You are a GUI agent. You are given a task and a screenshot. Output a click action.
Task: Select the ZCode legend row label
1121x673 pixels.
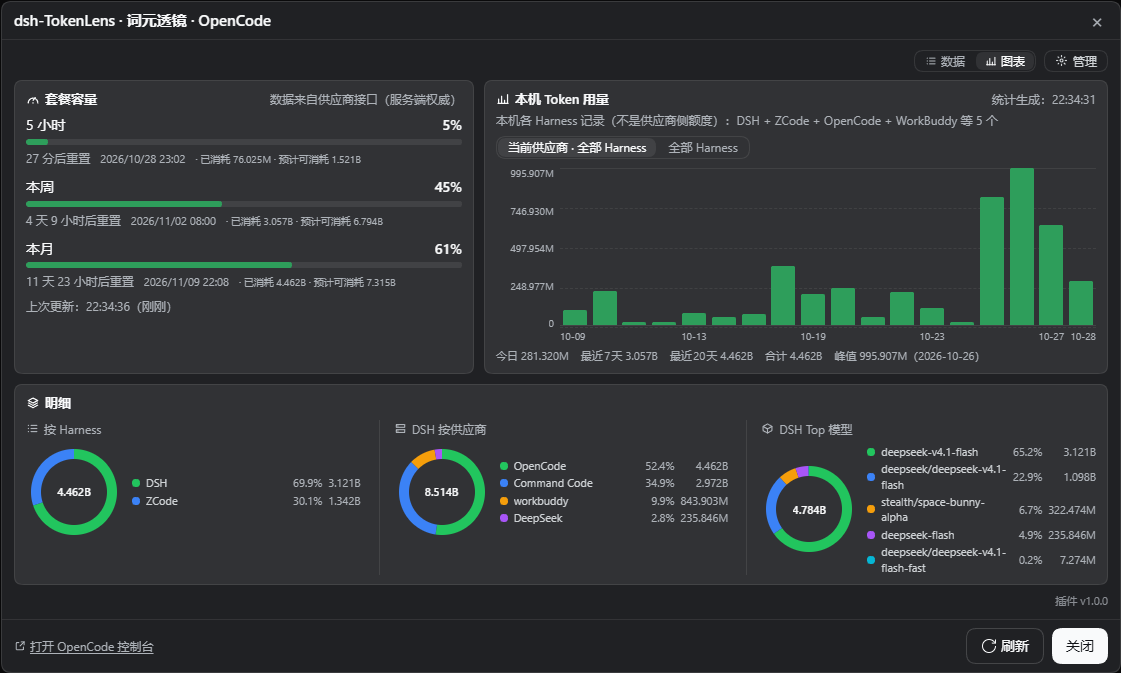[162, 501]
